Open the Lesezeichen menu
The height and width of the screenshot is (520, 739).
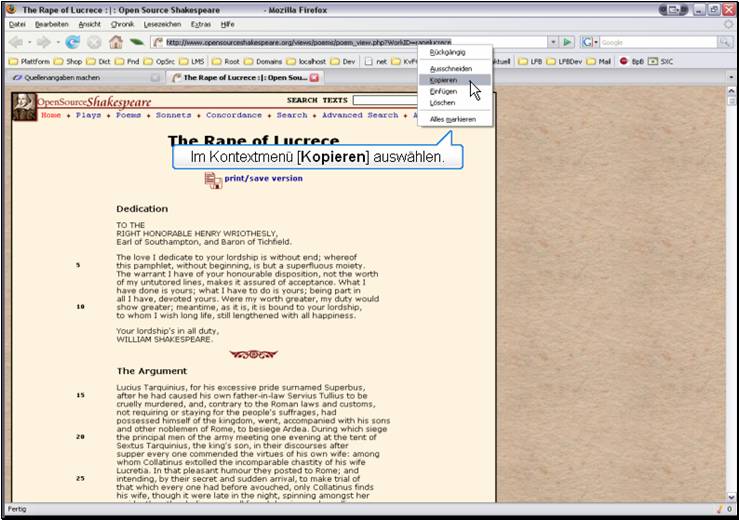pos(161,23)
